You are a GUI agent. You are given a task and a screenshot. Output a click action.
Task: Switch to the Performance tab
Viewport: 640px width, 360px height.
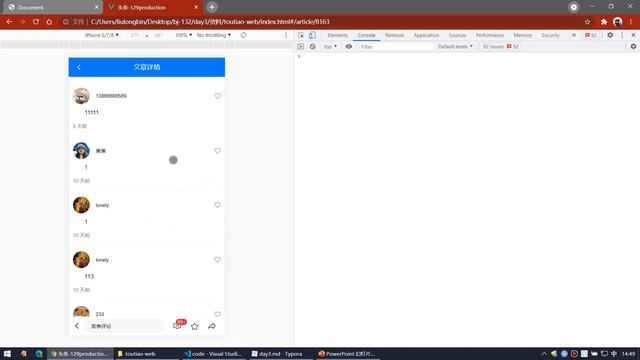click(x=489, y=35)
